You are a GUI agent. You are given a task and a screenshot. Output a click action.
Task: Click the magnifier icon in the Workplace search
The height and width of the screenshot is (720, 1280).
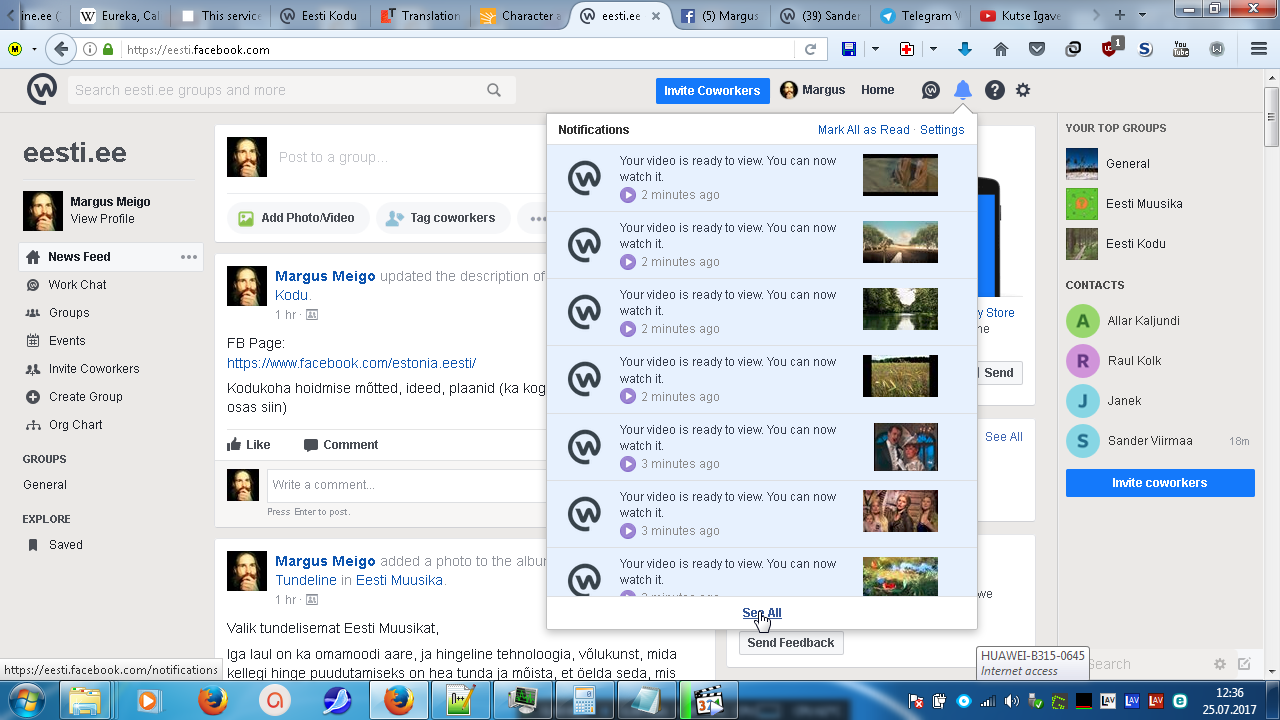tap(494, 90)
